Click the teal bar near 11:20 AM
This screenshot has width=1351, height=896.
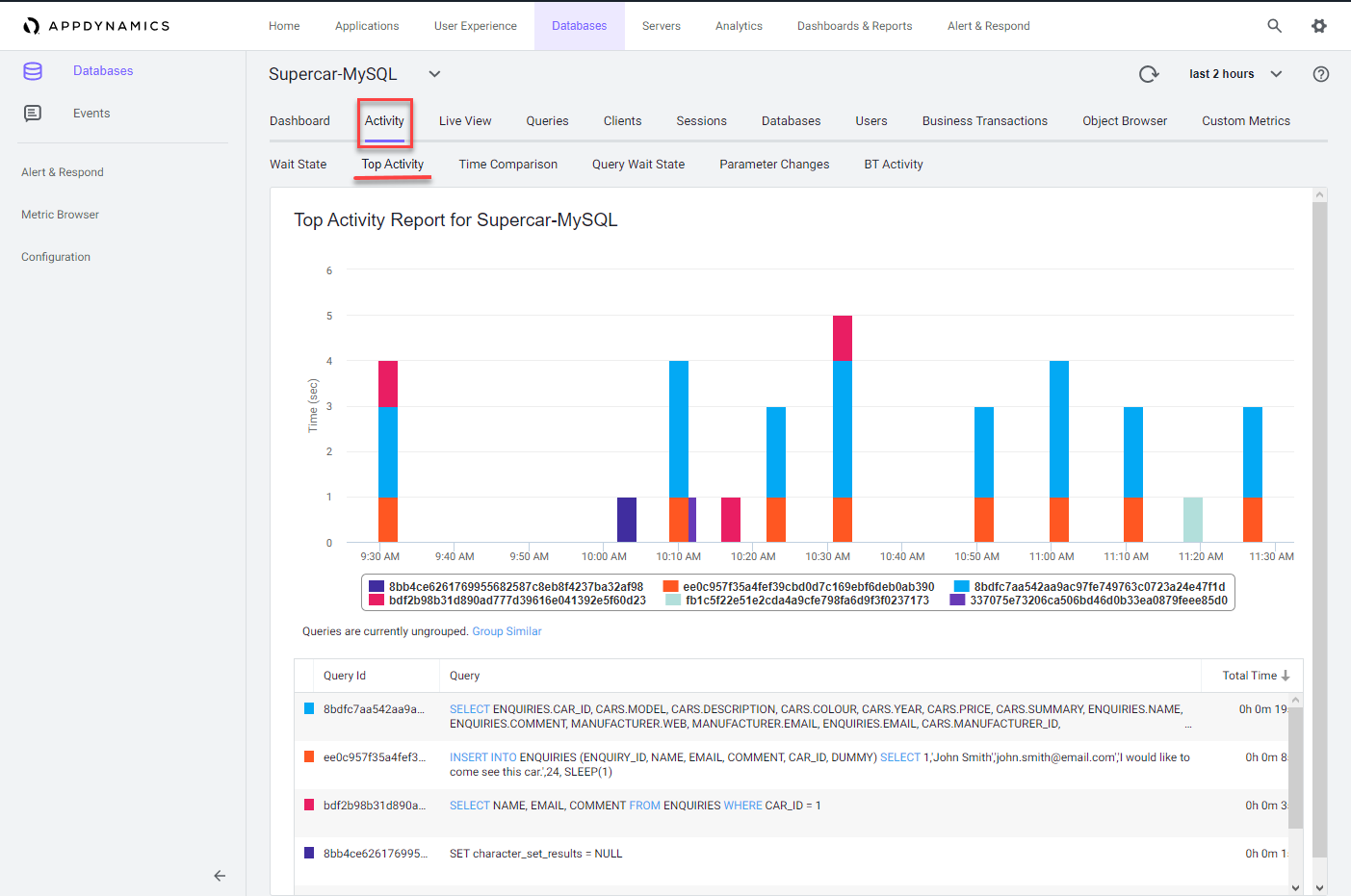pyautogui.click(x=1193, y=520)
